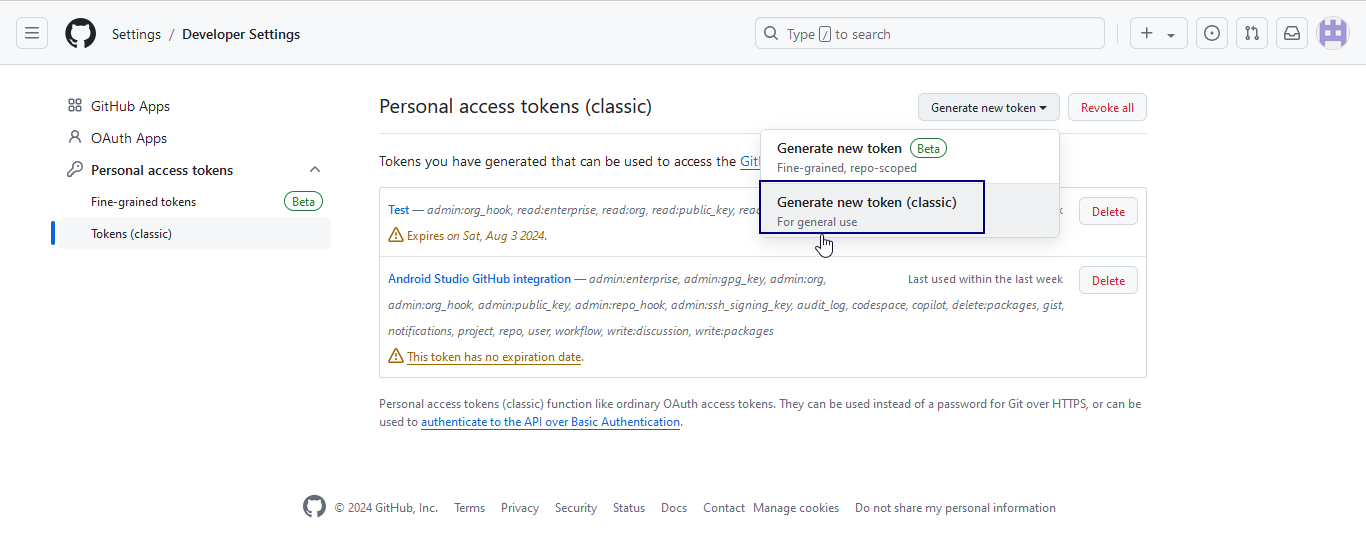1366x542 pixels.
Task: Click Developer Settings in the breadcrumb
Action: [241, 34]
